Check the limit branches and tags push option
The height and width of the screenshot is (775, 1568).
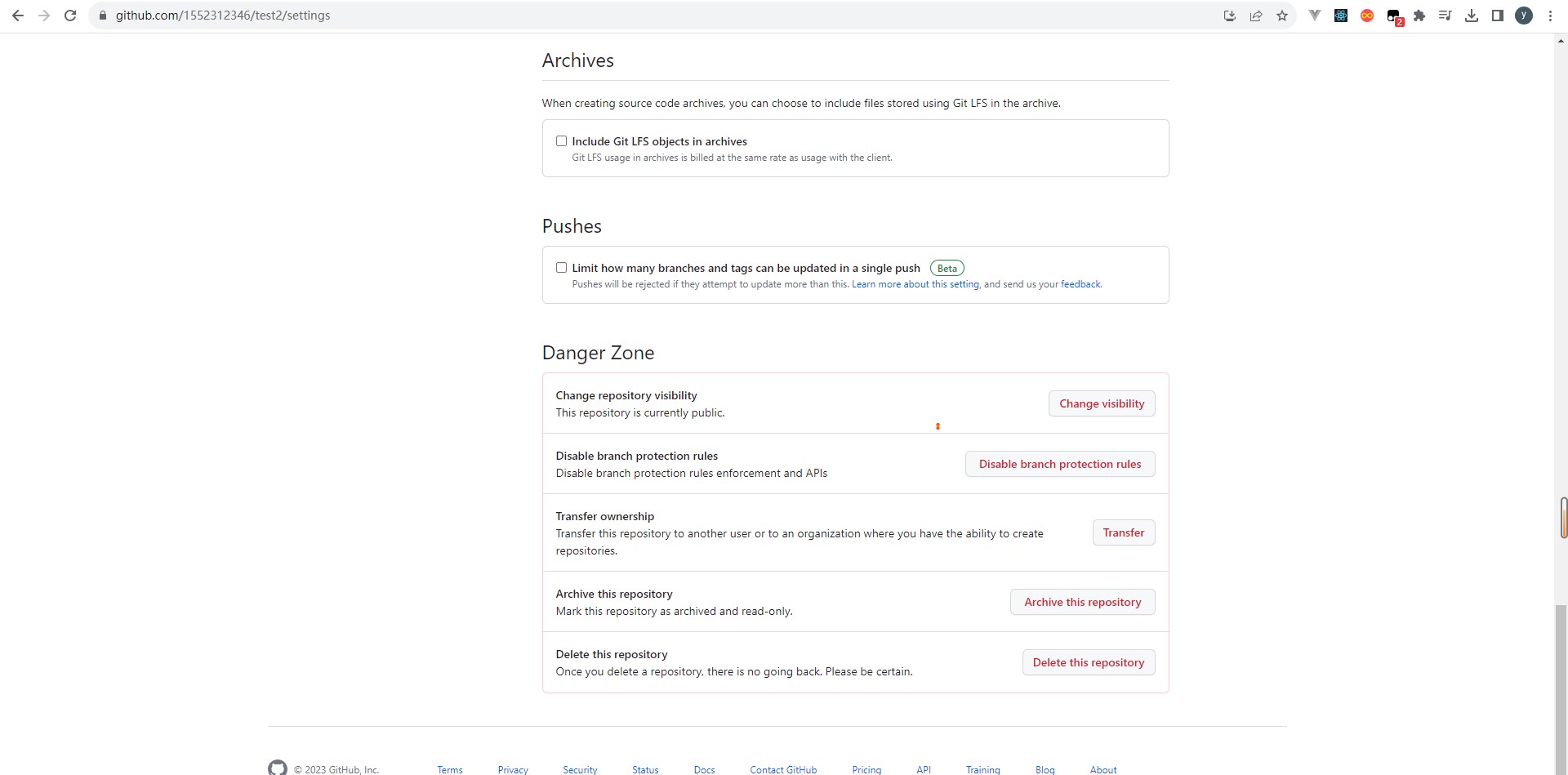561,268
